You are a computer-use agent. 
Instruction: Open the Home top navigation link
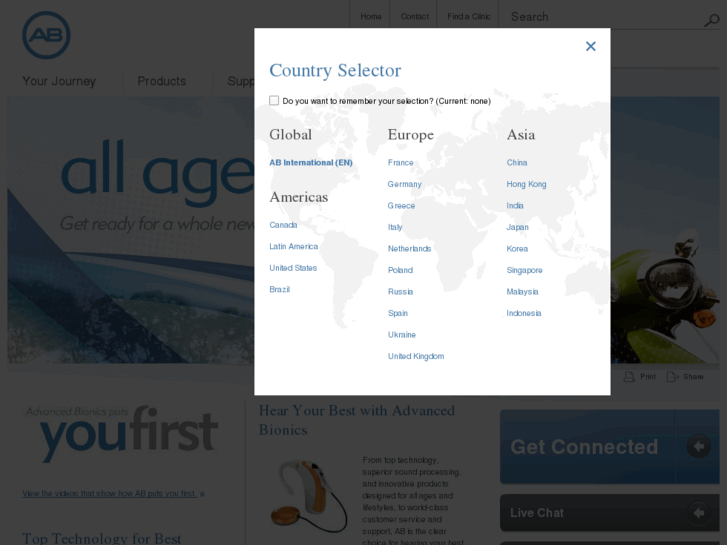click(x=371, y=17)
